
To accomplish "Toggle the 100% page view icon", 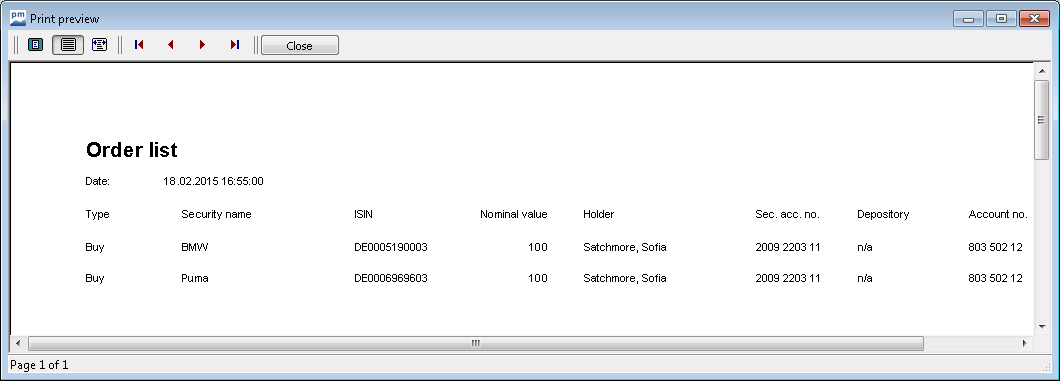I will point(68,45).
